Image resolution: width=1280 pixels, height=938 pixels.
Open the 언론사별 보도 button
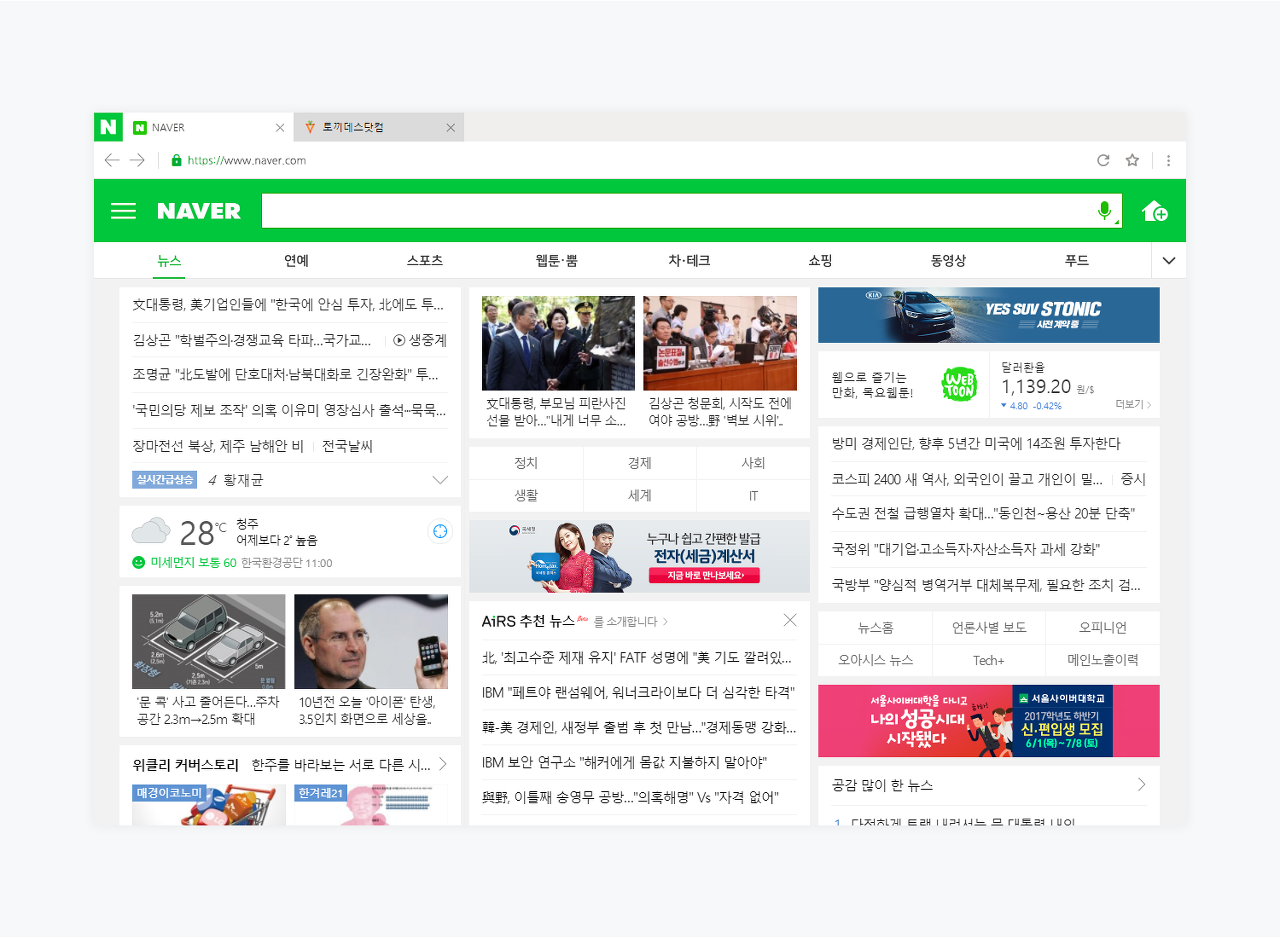[989, 628]
